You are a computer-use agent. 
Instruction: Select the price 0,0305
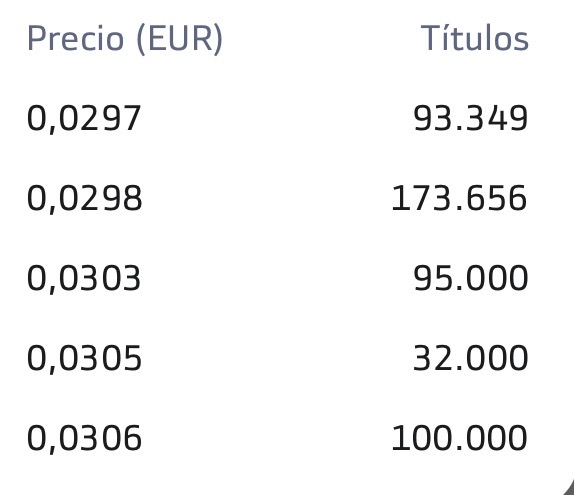[x=84, y=358]
